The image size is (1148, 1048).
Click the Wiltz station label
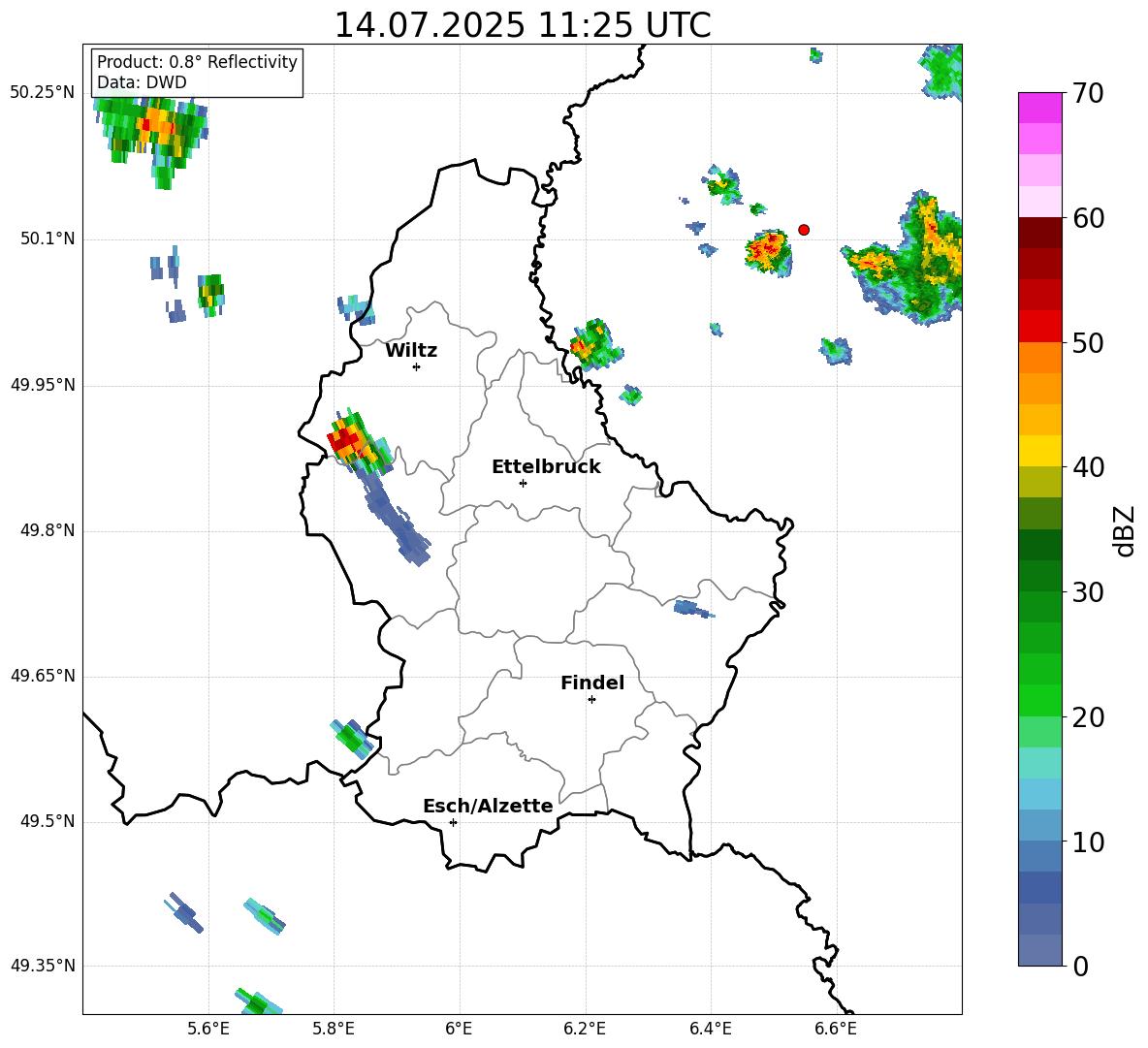(x=411, y=351)
